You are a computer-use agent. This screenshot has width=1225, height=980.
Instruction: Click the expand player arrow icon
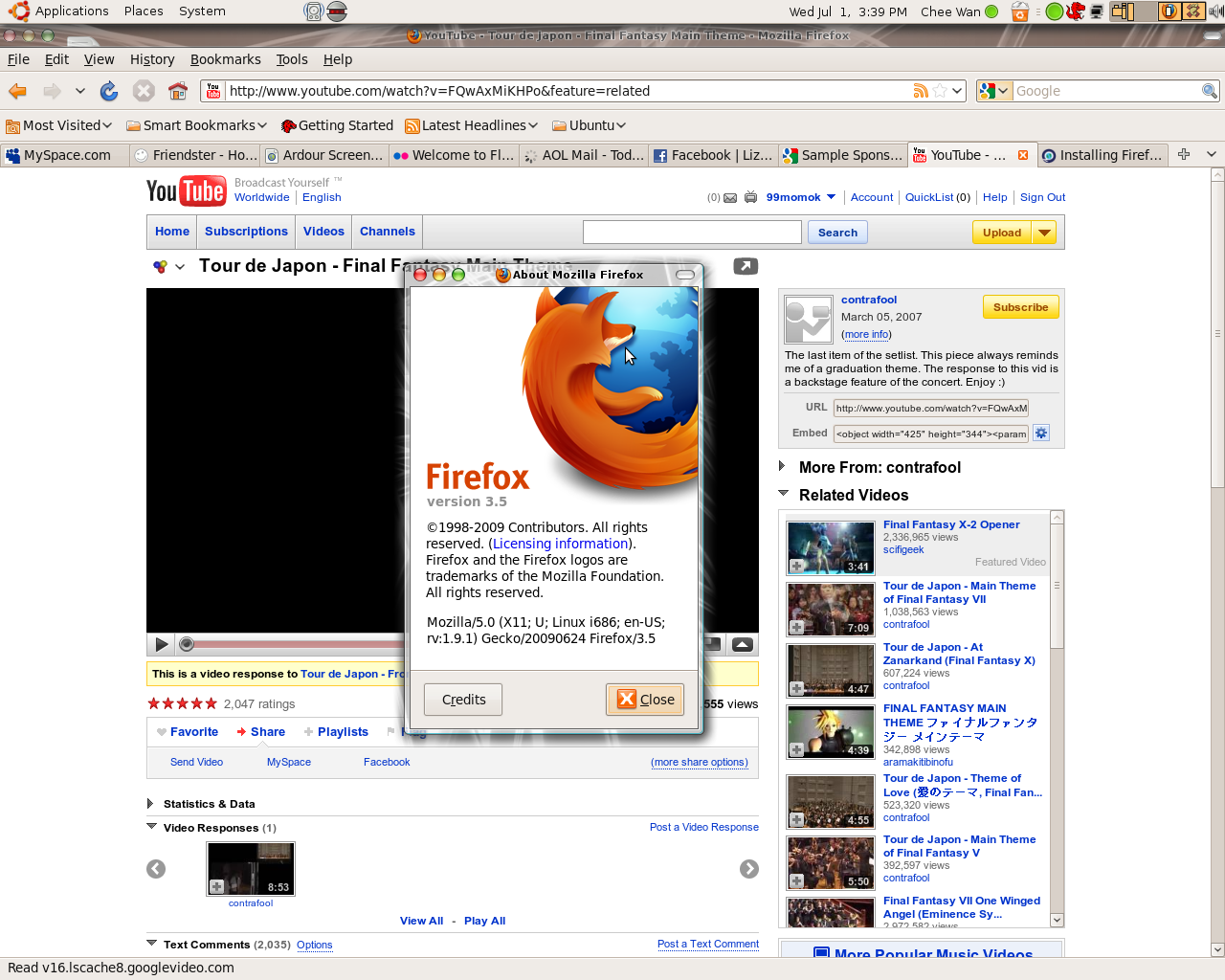(x=743, y=644)
